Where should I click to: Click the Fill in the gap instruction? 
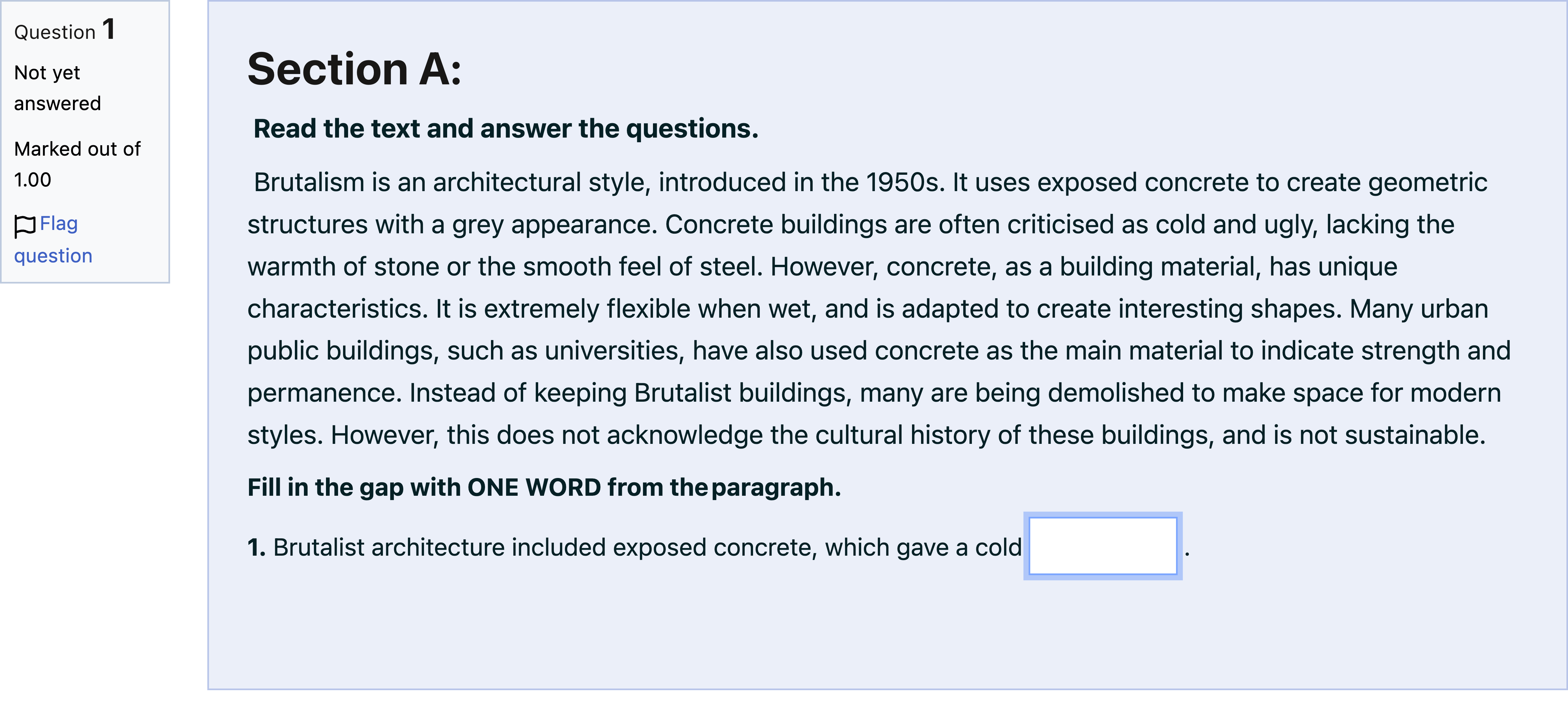pyautogui.click(x=544, y=487)
